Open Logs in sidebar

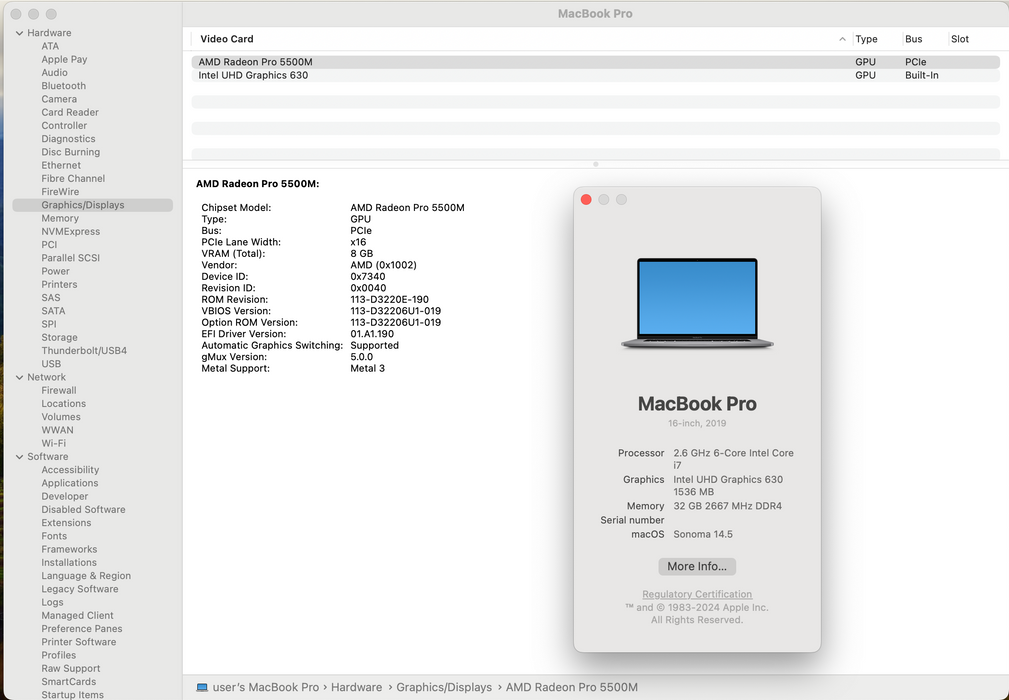click(x=52, y=602)
